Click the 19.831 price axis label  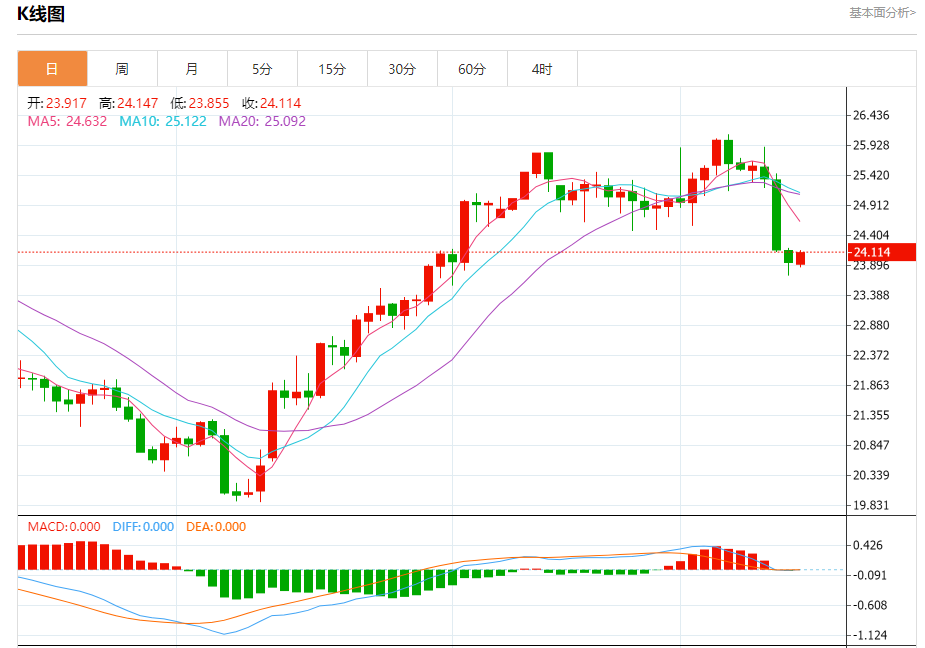pyautogui.click(x=871, y=505)
